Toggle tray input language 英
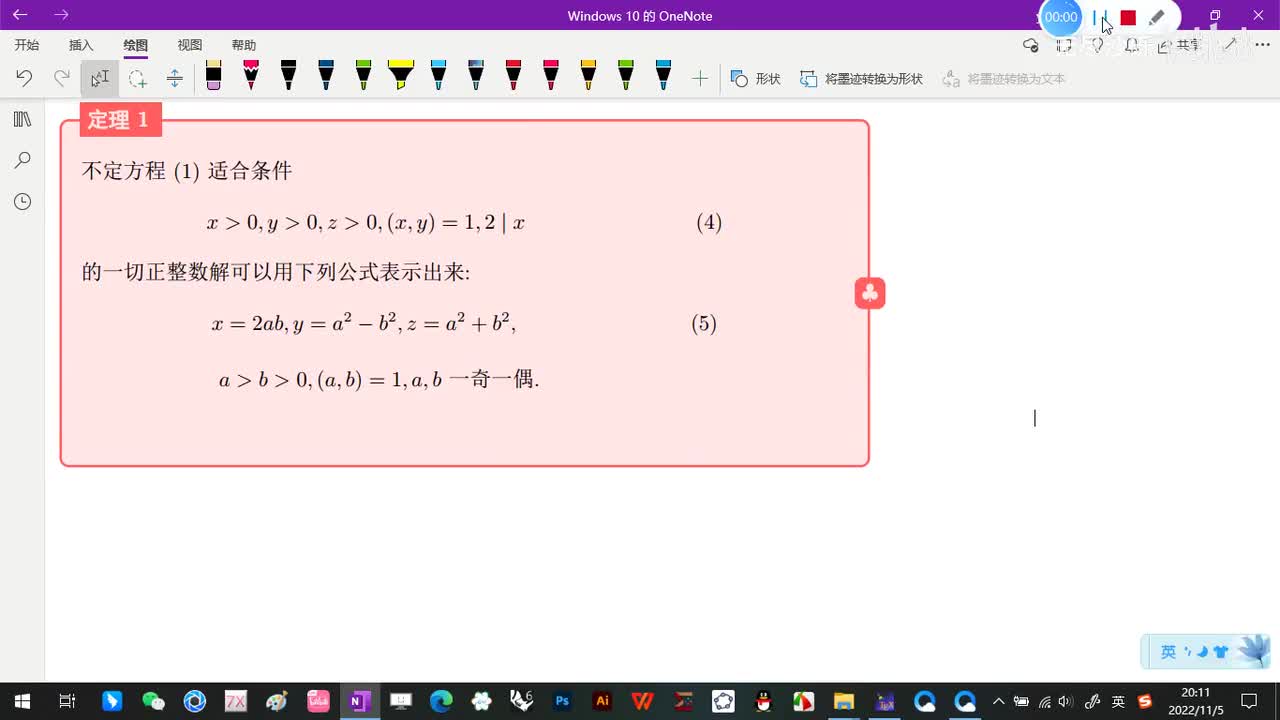Screen dimensions: 1280x720 click(1118, 701)
